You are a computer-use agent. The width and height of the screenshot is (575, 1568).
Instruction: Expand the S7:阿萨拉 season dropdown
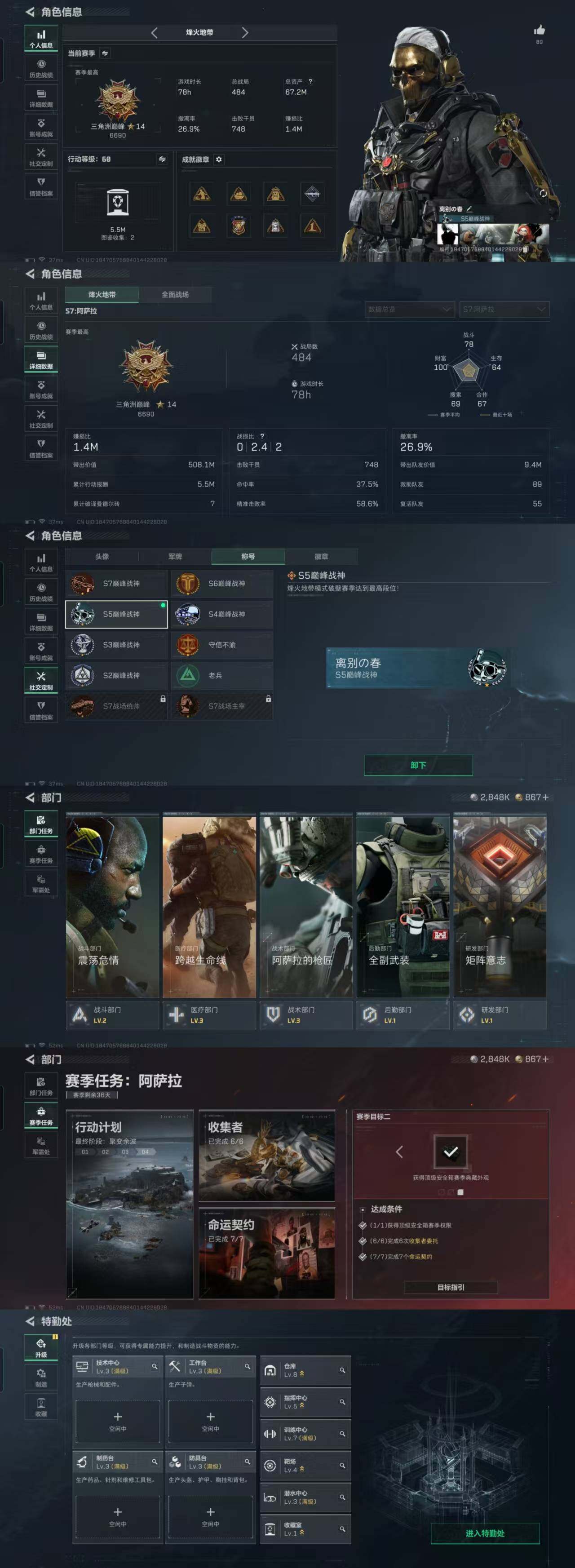click(x=504, y=309)
